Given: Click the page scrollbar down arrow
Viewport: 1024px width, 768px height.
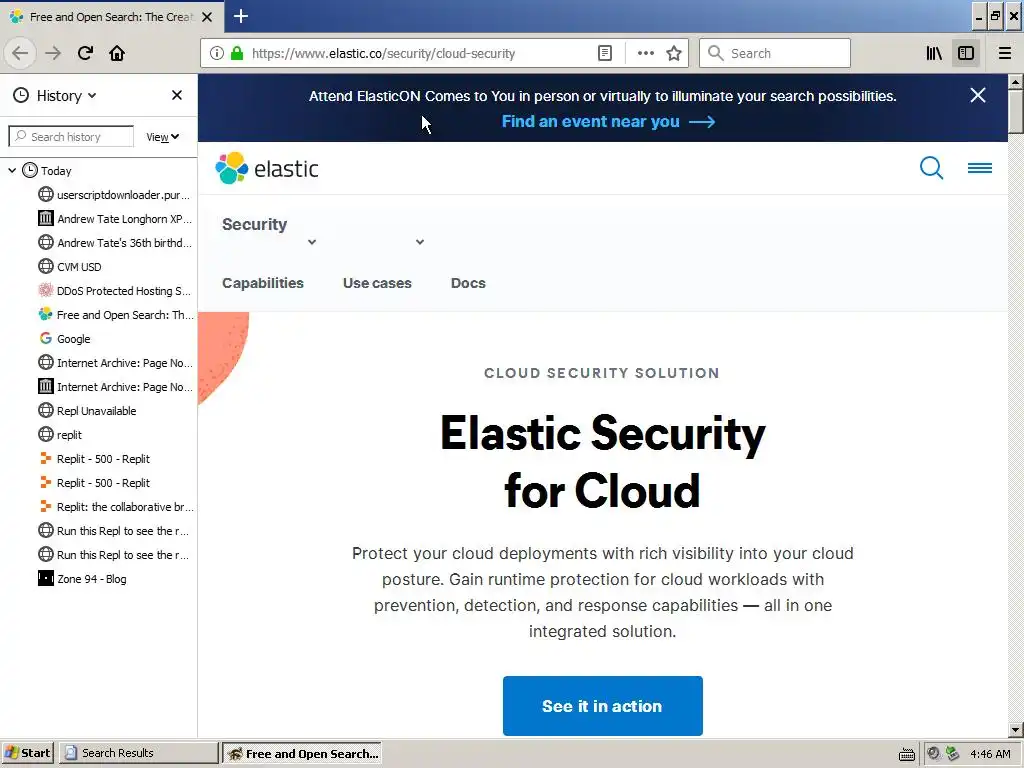Looking at the screenshot, I should tap(1016, 730).
